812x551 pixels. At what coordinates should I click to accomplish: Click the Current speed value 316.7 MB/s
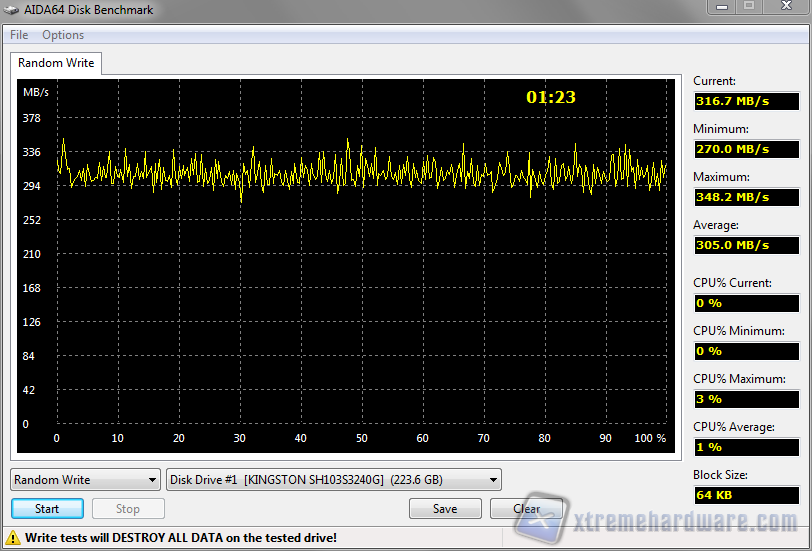(x=746, y=101)
